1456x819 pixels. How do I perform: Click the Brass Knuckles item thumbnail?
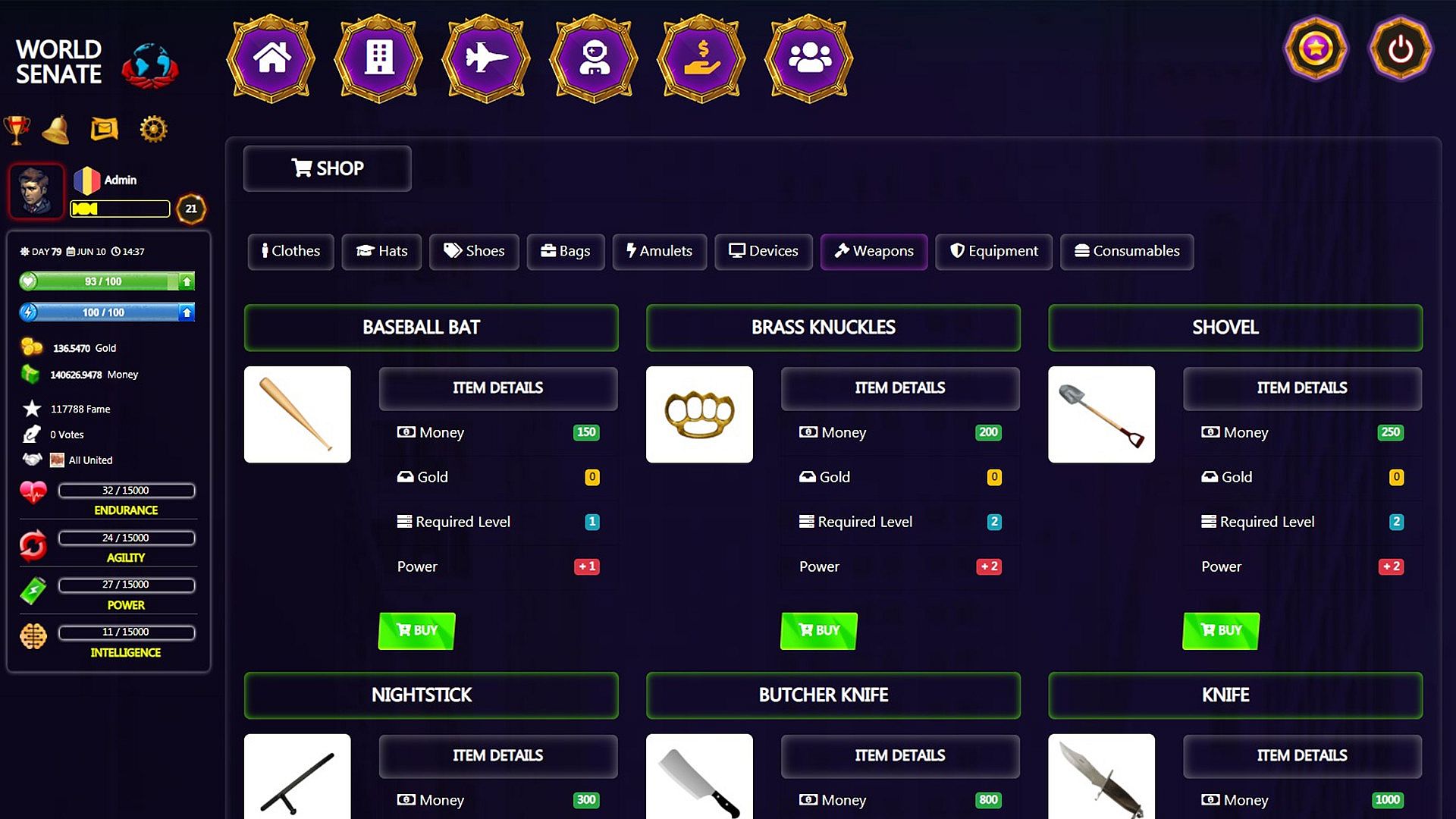(699, 415)
